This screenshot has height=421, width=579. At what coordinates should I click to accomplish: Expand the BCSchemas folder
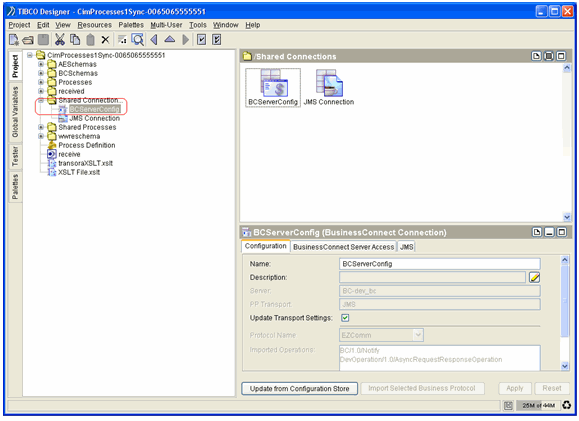[41, 73]
